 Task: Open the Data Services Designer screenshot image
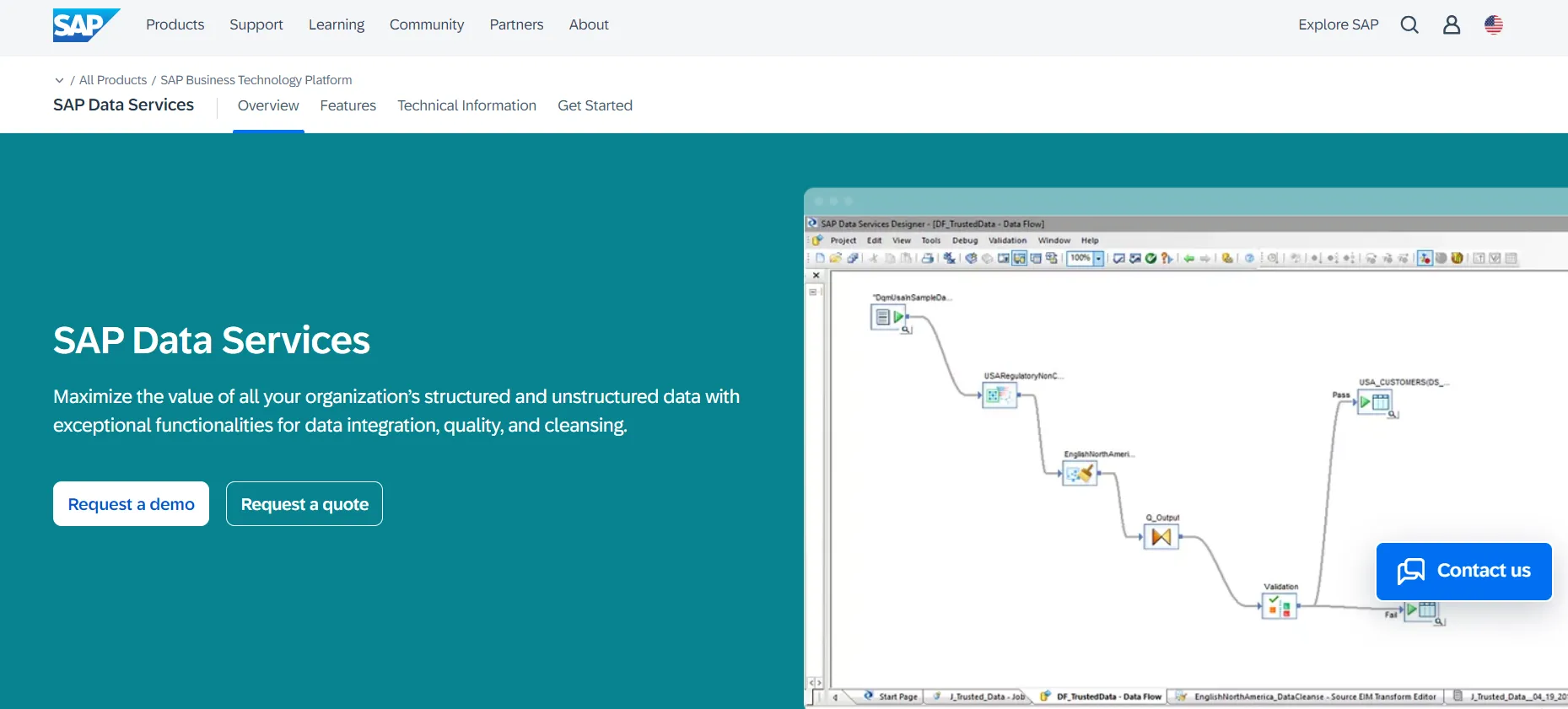[1186, 448]
